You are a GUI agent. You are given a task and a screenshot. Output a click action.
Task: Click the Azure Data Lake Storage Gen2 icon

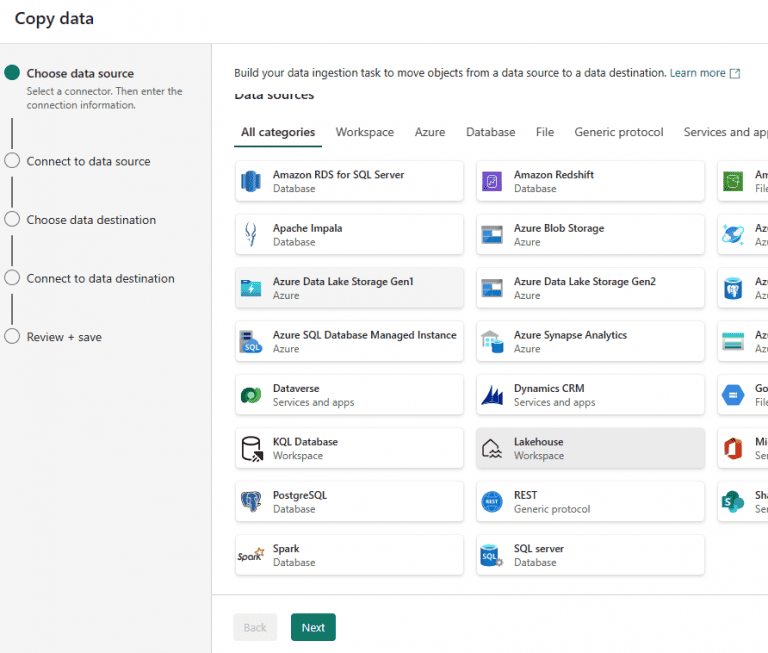(x=492, y=288)
